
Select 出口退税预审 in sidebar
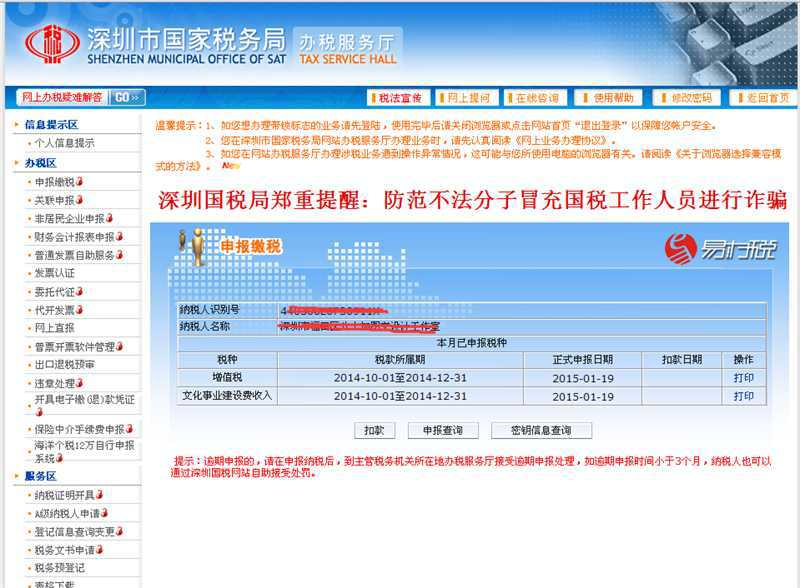click(64, 364)
